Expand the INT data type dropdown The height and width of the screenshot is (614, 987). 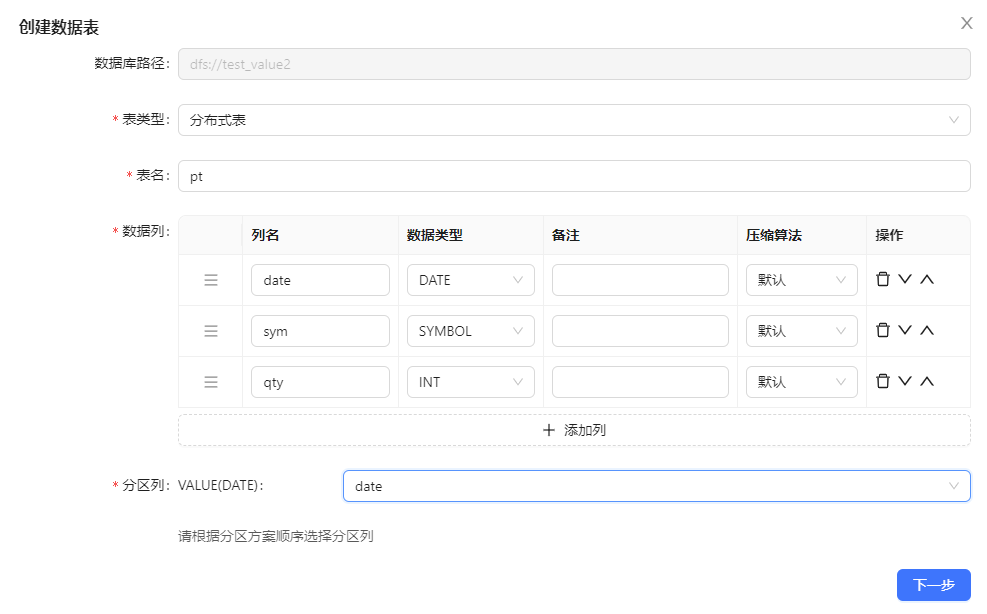click(x=470, y=382)
